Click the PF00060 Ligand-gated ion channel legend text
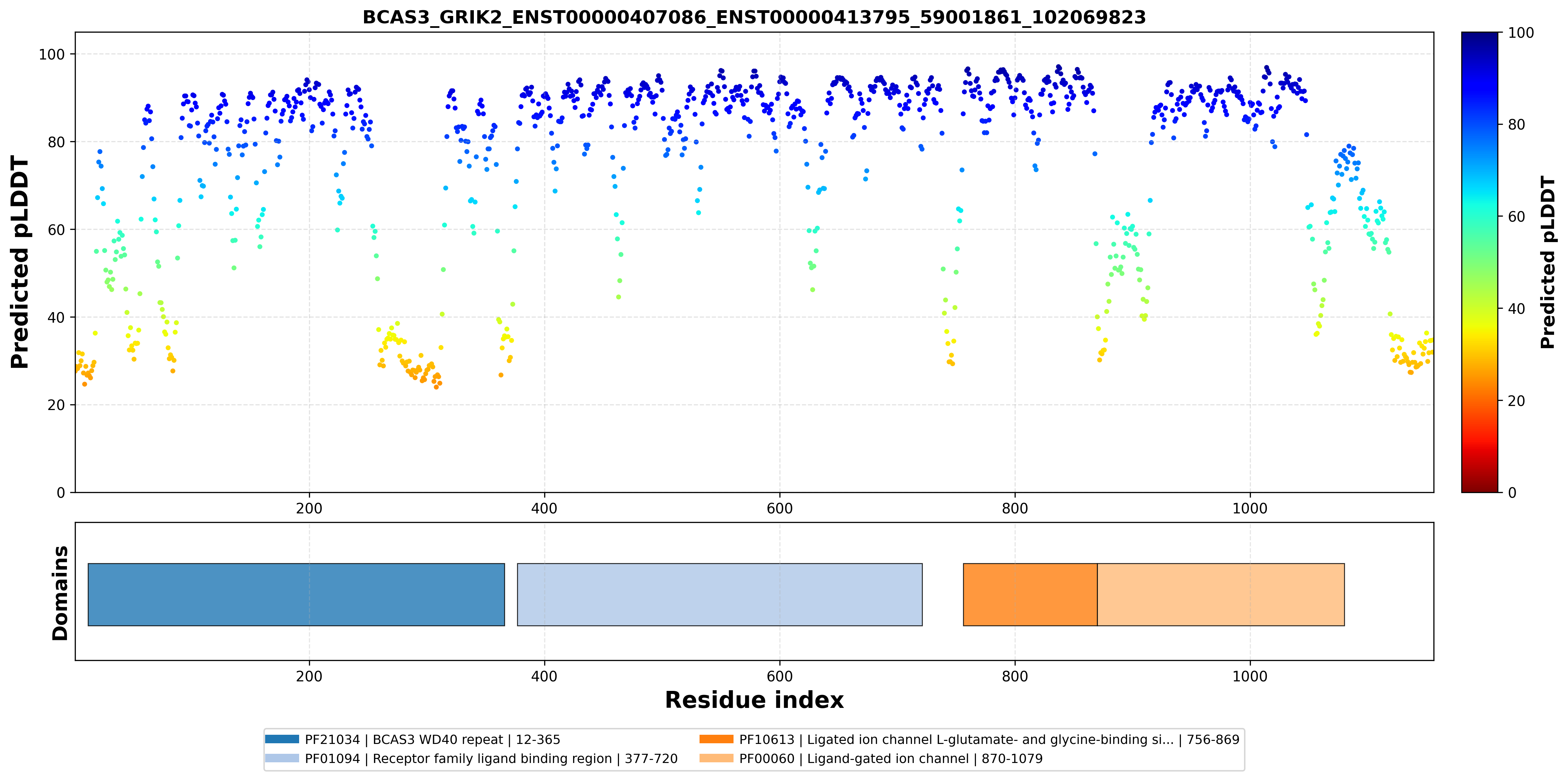1568x781 pixels. [x=891, y=759]
